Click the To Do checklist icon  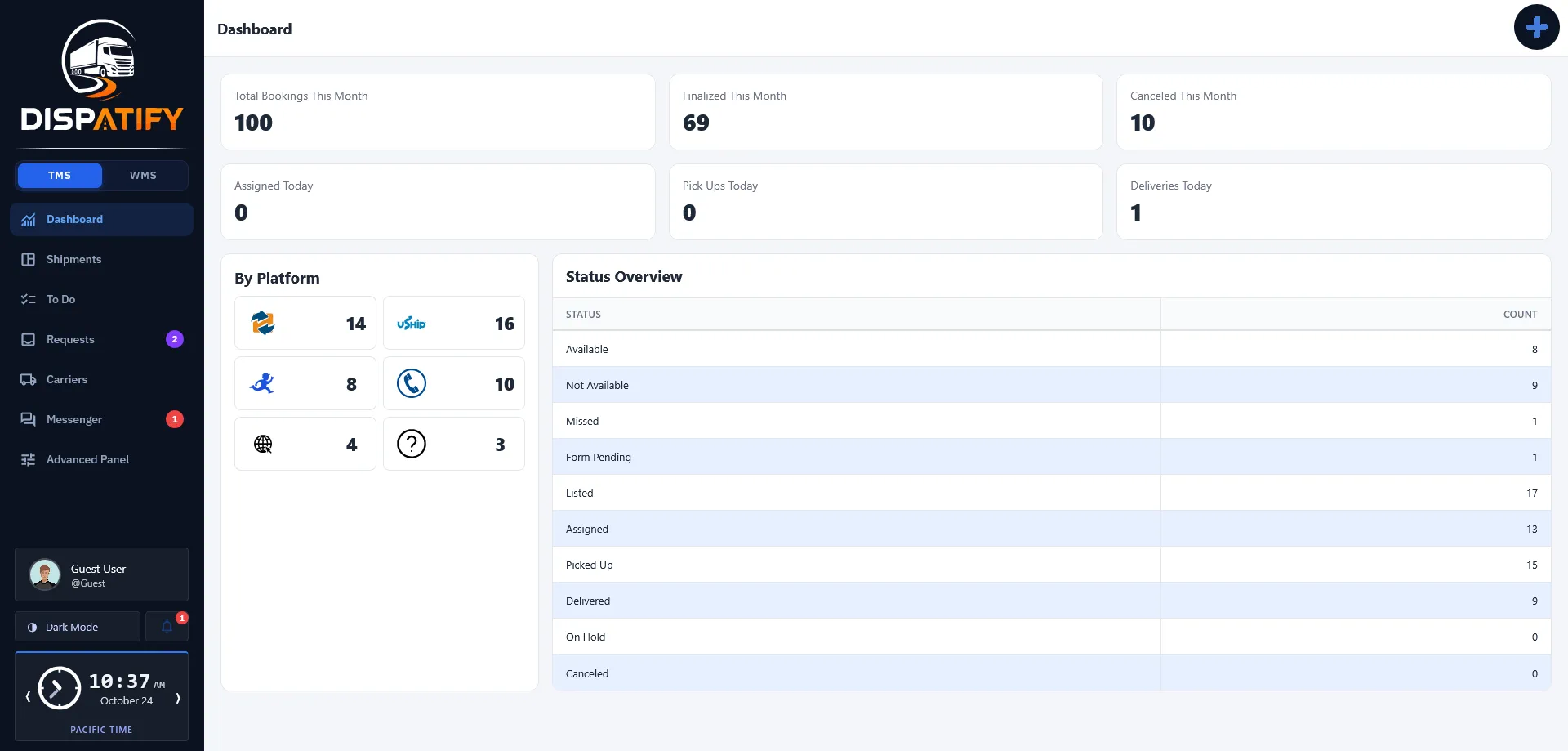click(x=29, y=299)
